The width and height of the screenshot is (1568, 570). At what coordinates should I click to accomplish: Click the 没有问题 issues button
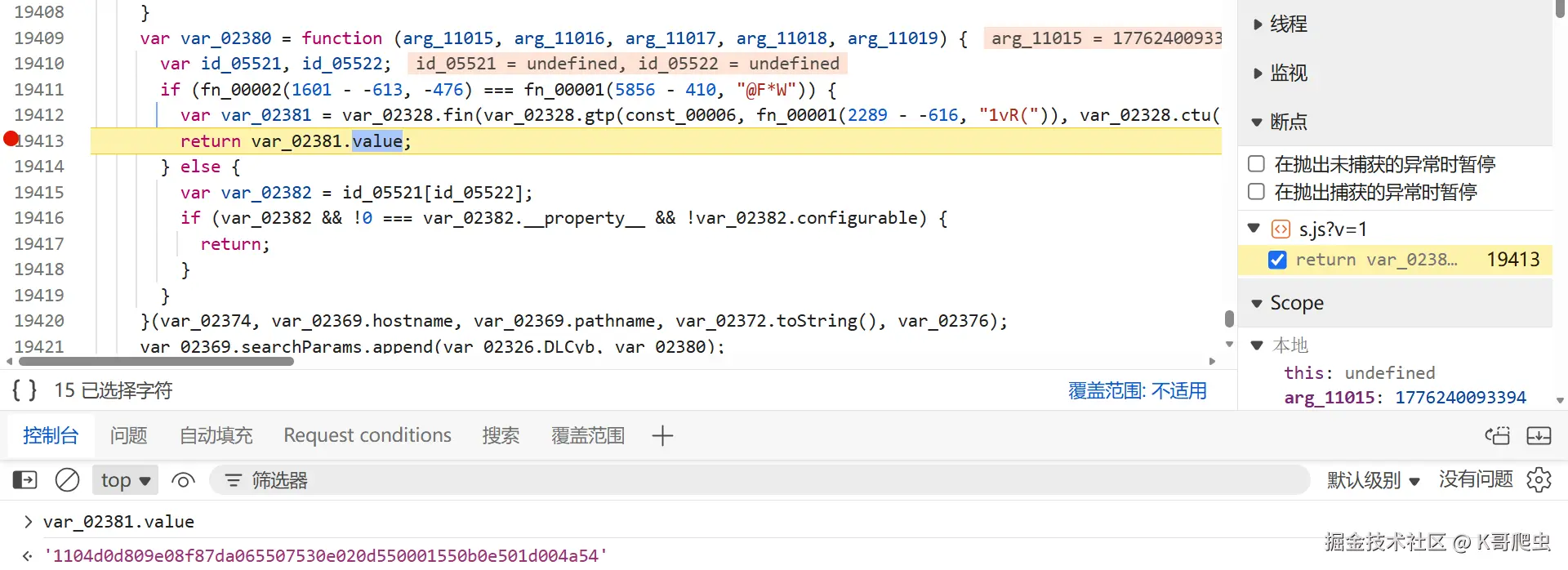click(x=1476, y=479)
